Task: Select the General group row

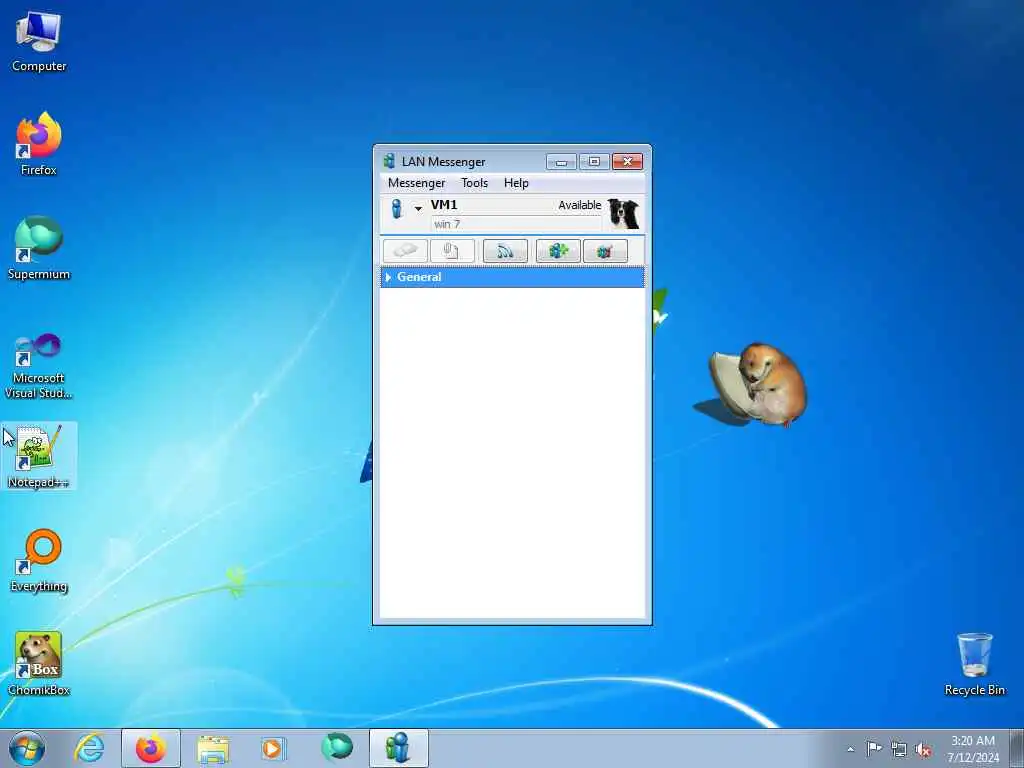Action: click(x=512, y=277)
